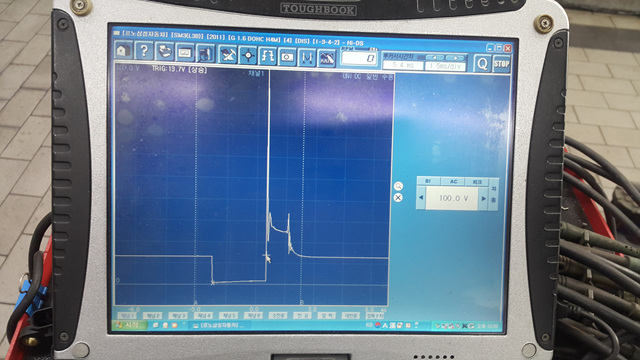Click the small magnifier icon beside graph

coord(398,186)
